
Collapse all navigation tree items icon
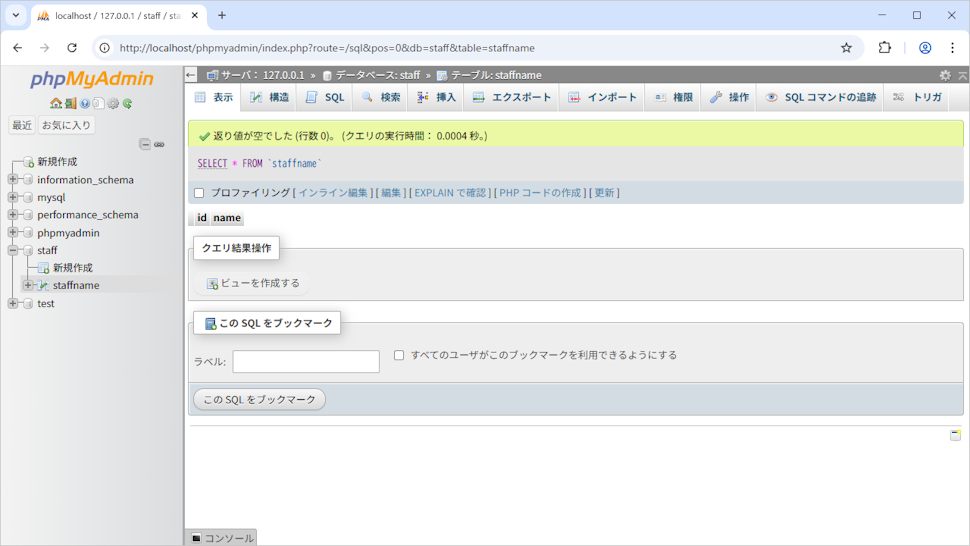coord(145,144)
